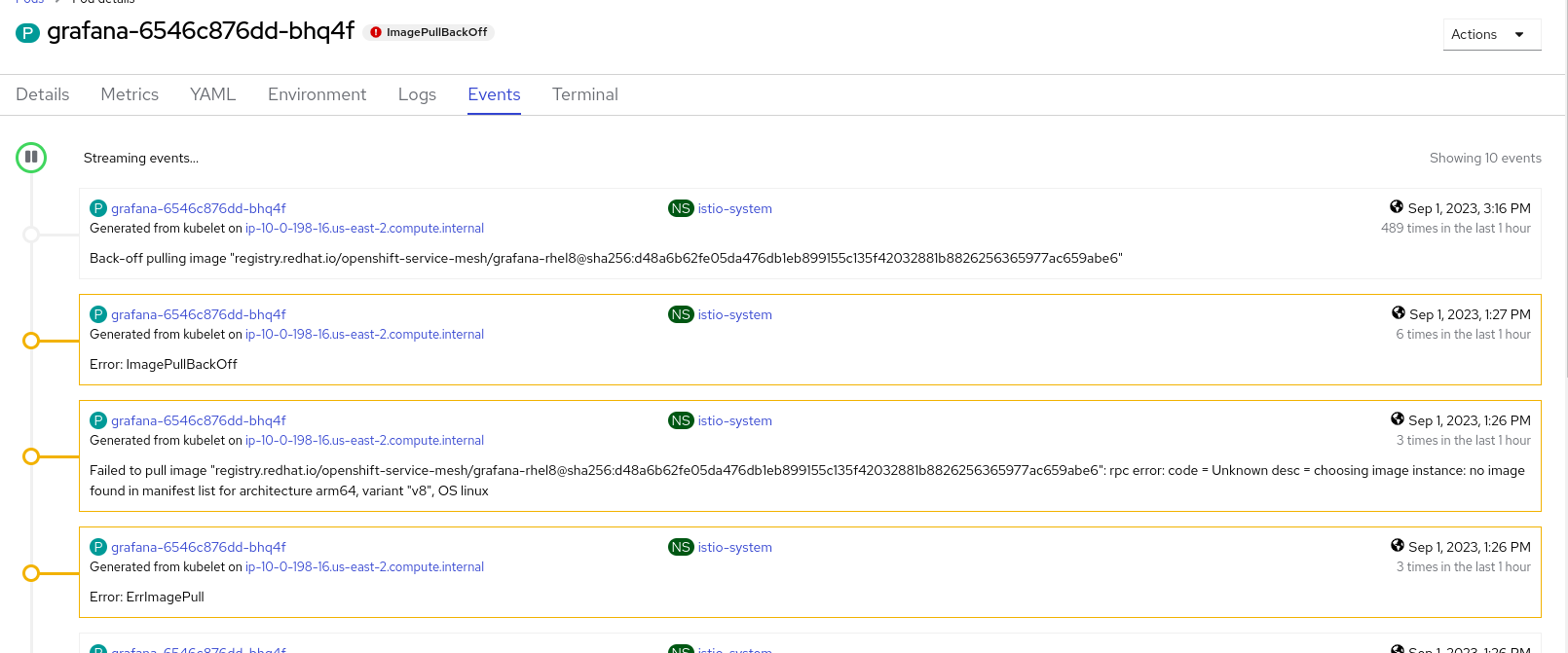The image size is (1568, 653).
Task: Open the Metrics tab
Action: (x=130, y=94)
